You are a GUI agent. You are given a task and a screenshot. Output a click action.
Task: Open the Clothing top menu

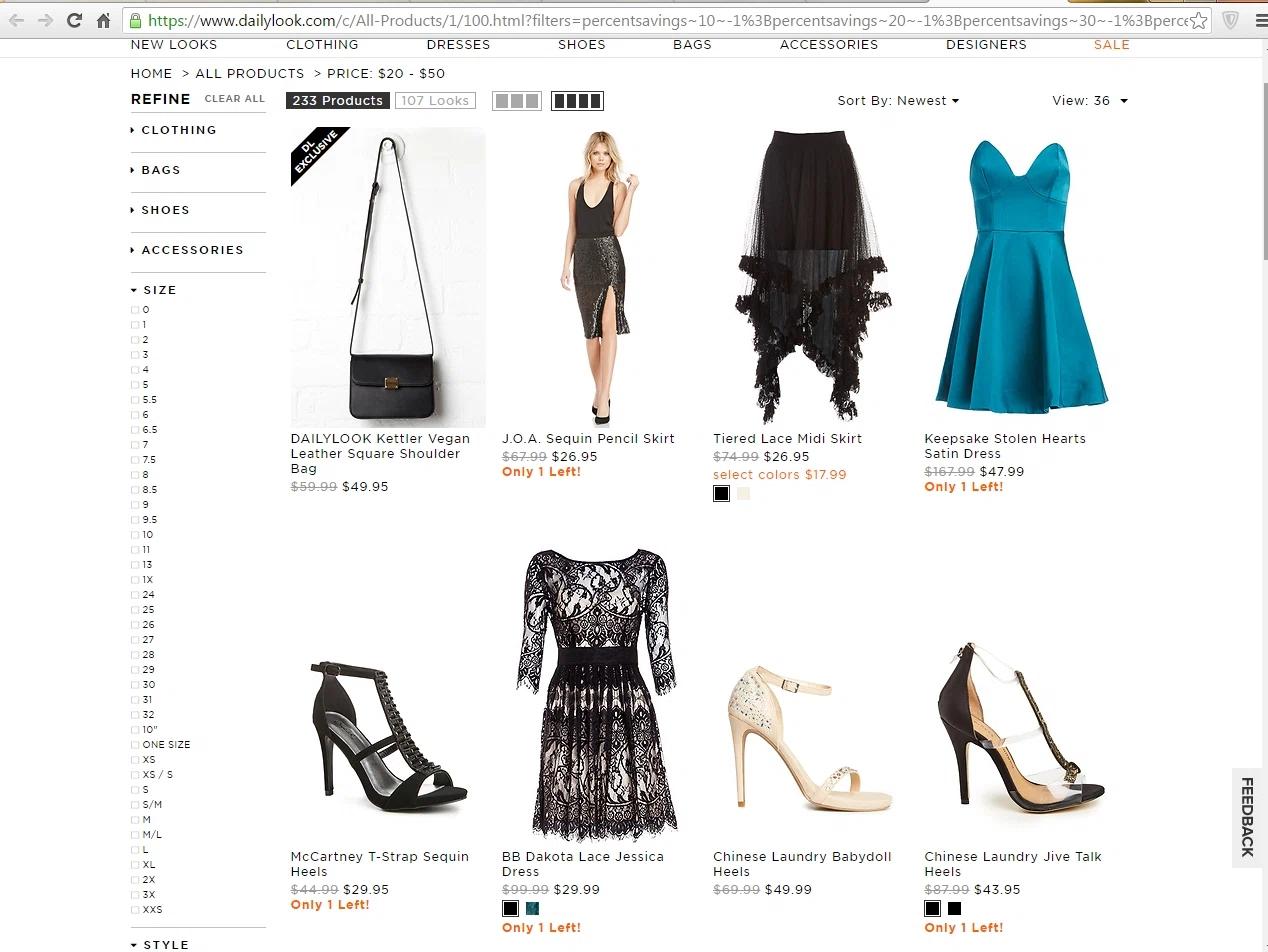click(322, 45)
